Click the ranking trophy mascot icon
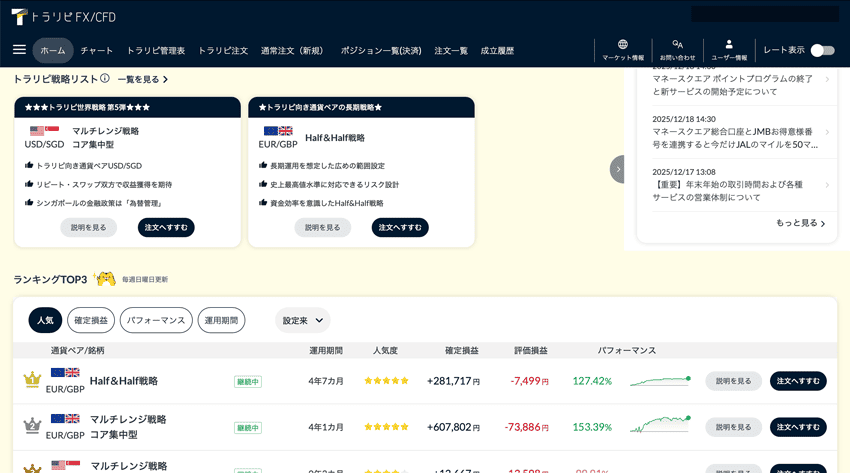 [x=105, y=278]
